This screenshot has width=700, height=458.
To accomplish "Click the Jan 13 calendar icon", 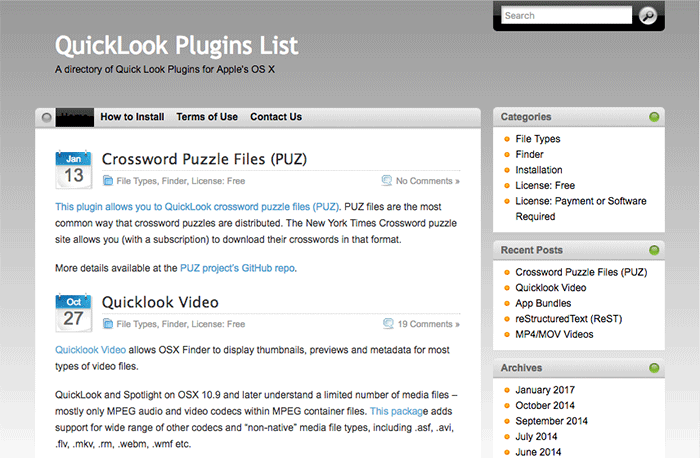I will click(x=74, y=170).
